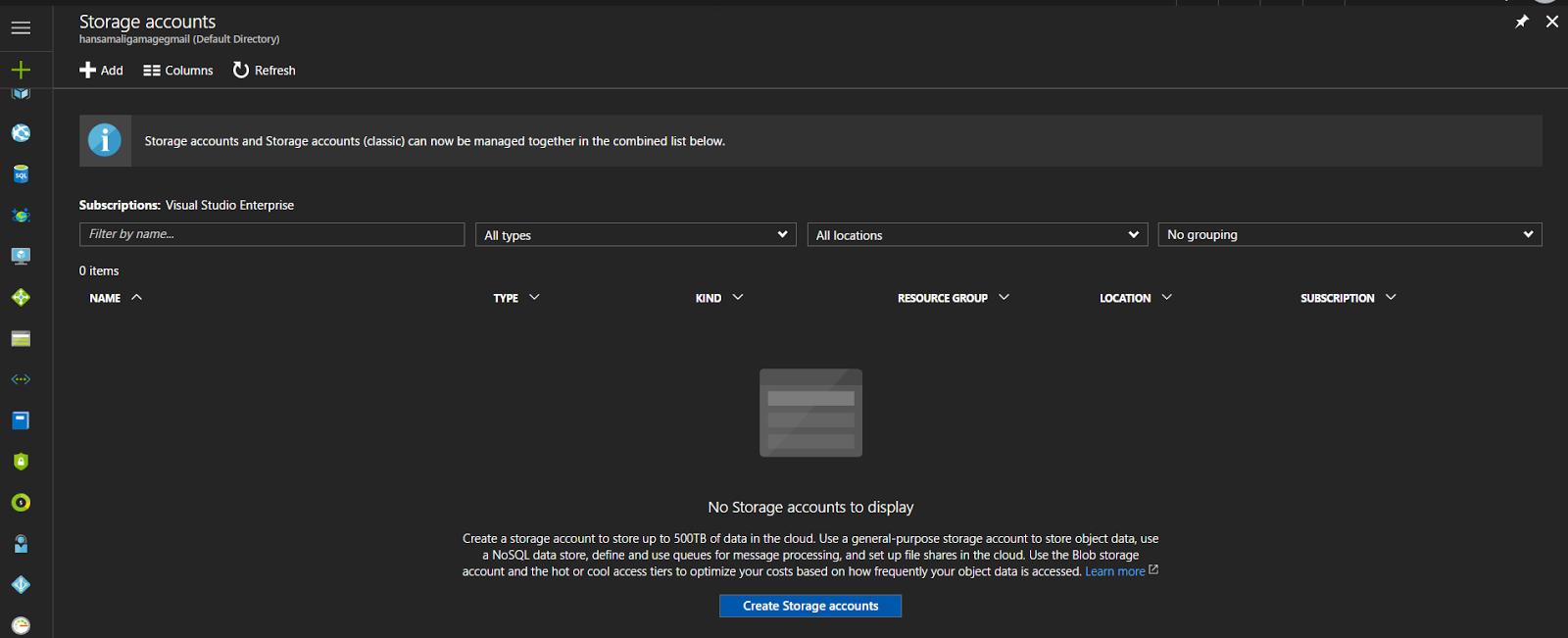Click the green plus New resource icon
This screenshot has height=638, width=1568.
coord(21,70)
